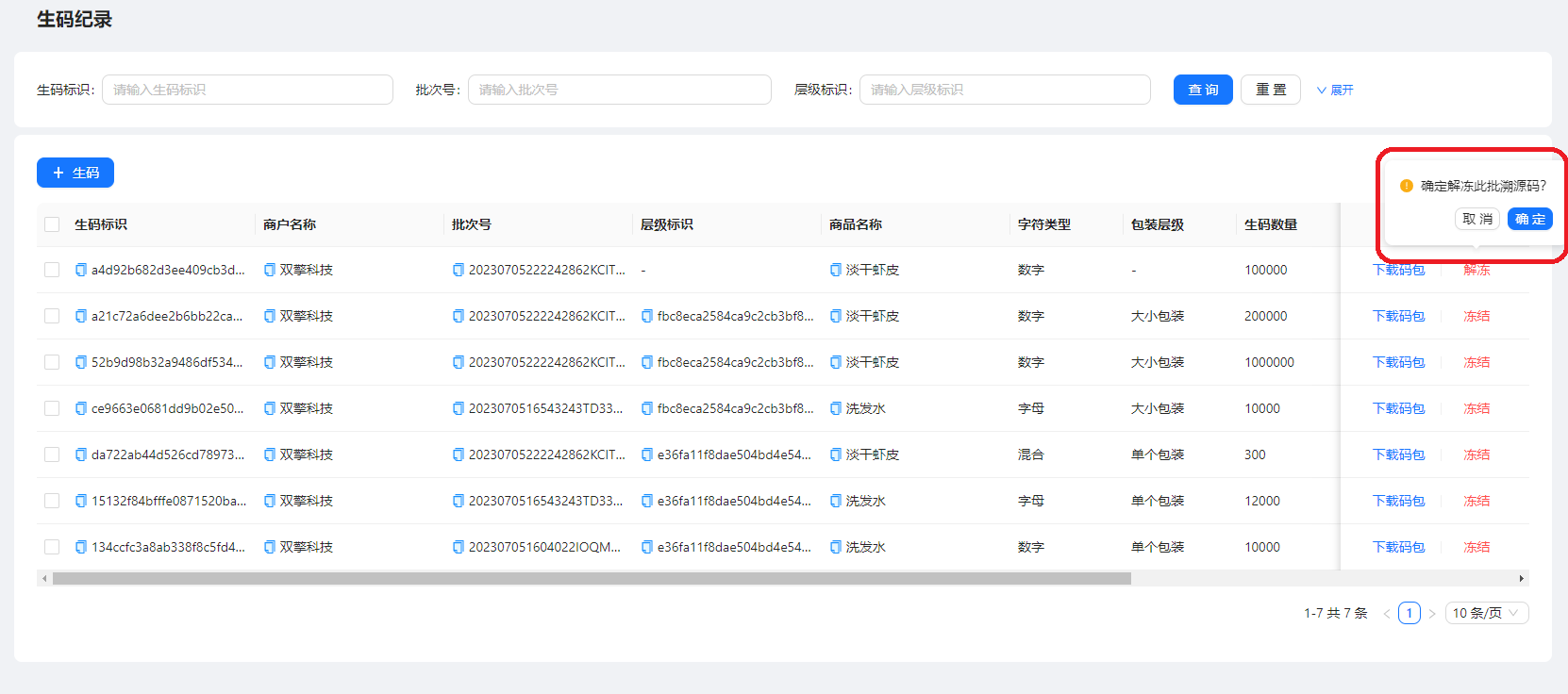Screen dimensions: 1568x694
Task: Click the 字符类型 column header
Action: (1044, 224)
